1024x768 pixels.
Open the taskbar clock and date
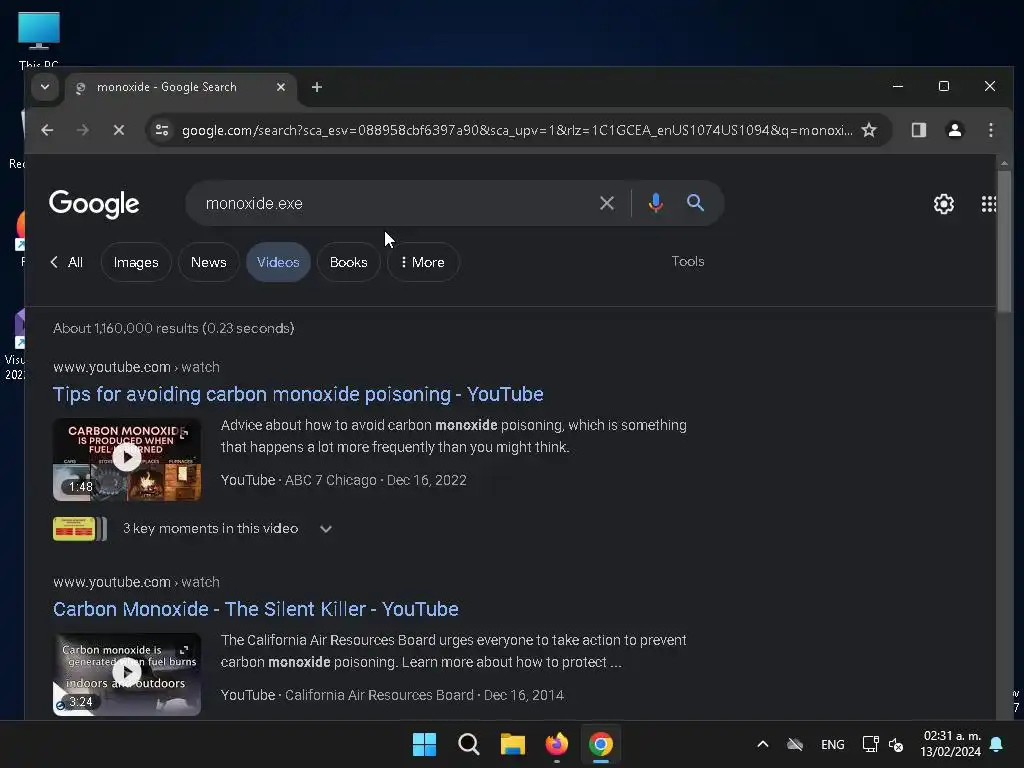pyautogui.click(x=951, y=744)
